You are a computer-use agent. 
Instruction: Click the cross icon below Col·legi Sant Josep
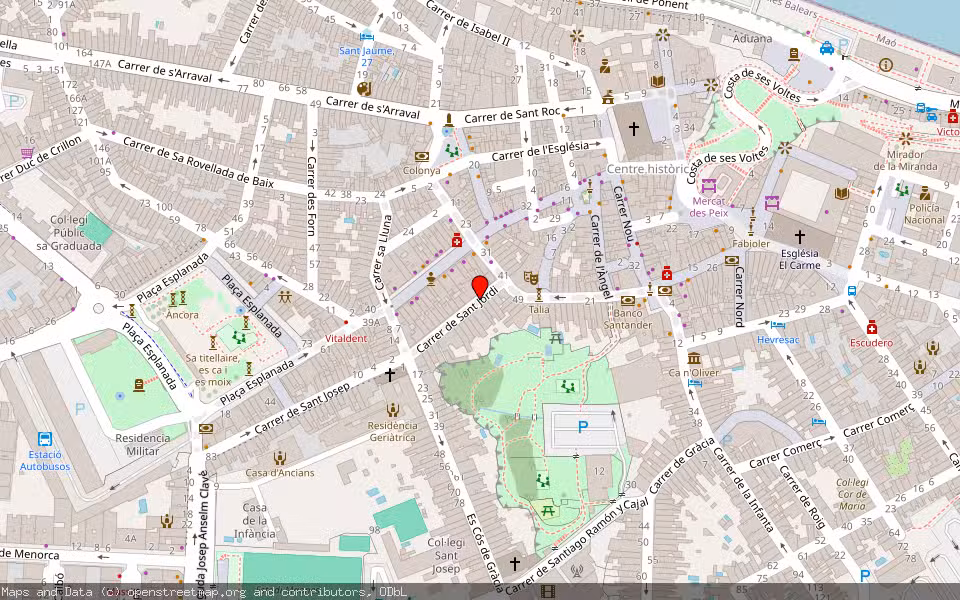(x=515, y=563)
